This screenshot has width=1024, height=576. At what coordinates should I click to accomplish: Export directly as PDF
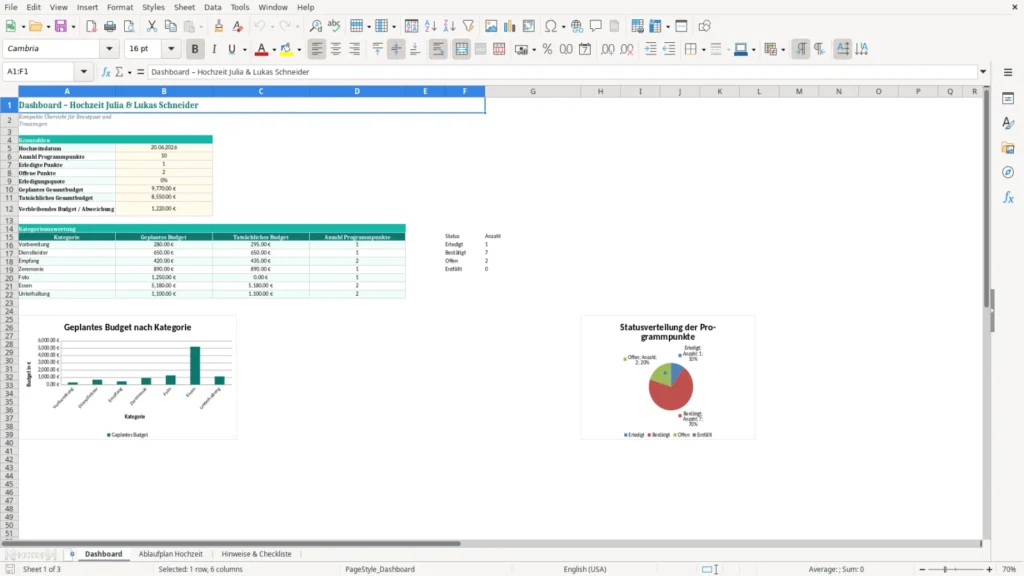pos(91,26)
